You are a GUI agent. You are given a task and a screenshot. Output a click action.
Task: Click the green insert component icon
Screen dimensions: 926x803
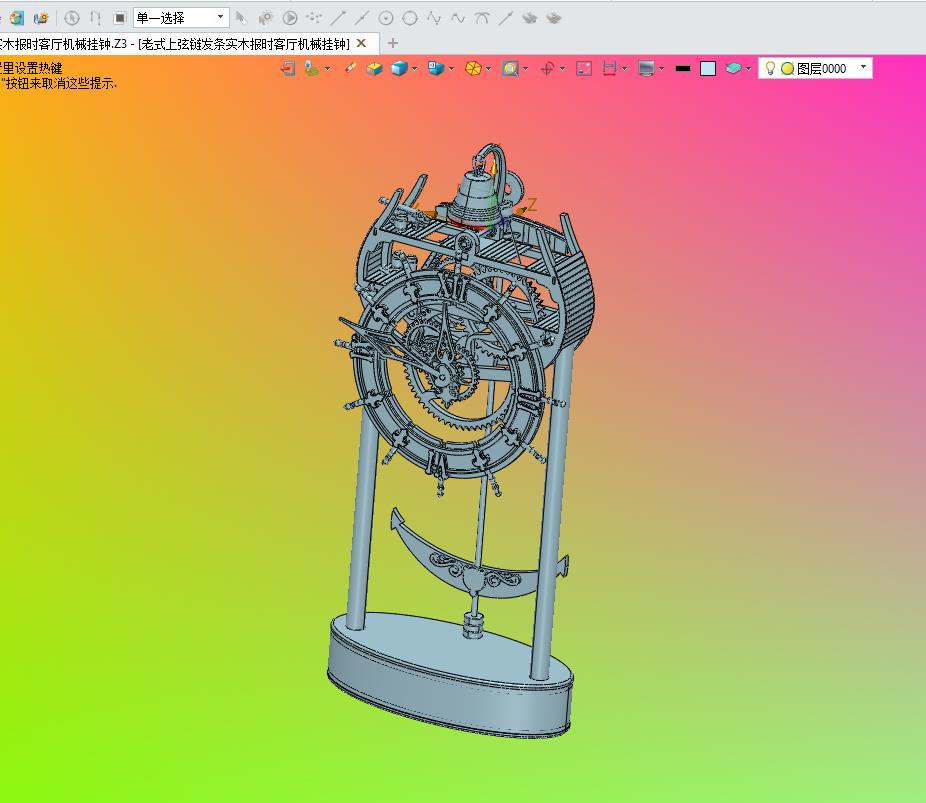[311, 68]
